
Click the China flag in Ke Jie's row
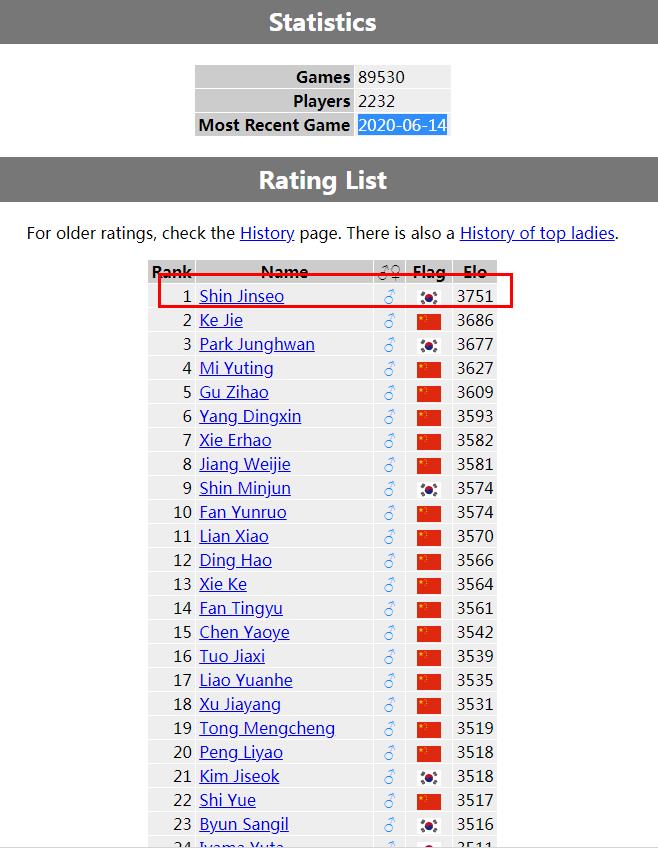(429, 321)
